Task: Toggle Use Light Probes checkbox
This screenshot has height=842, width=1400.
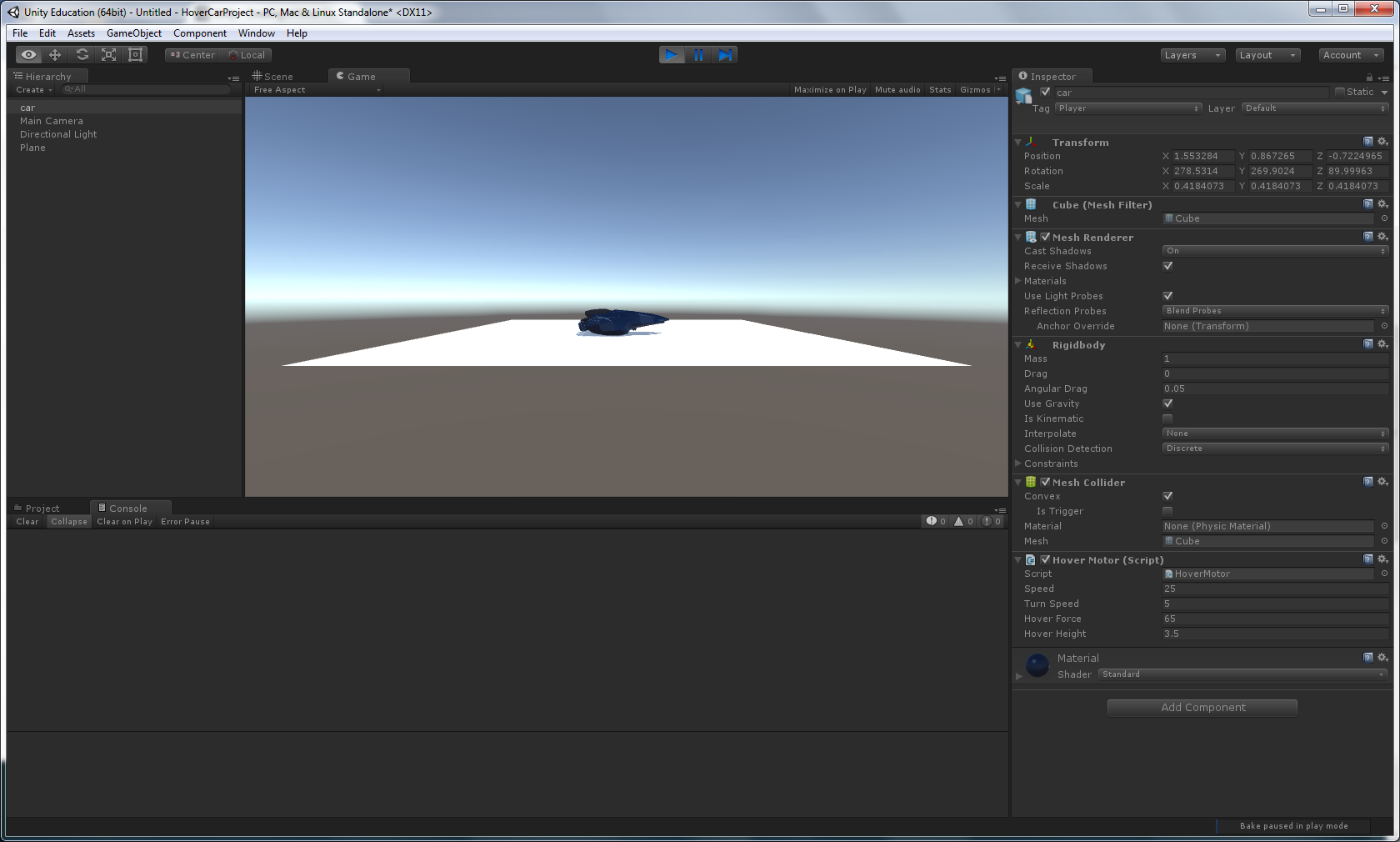Action: [1167, 296]
